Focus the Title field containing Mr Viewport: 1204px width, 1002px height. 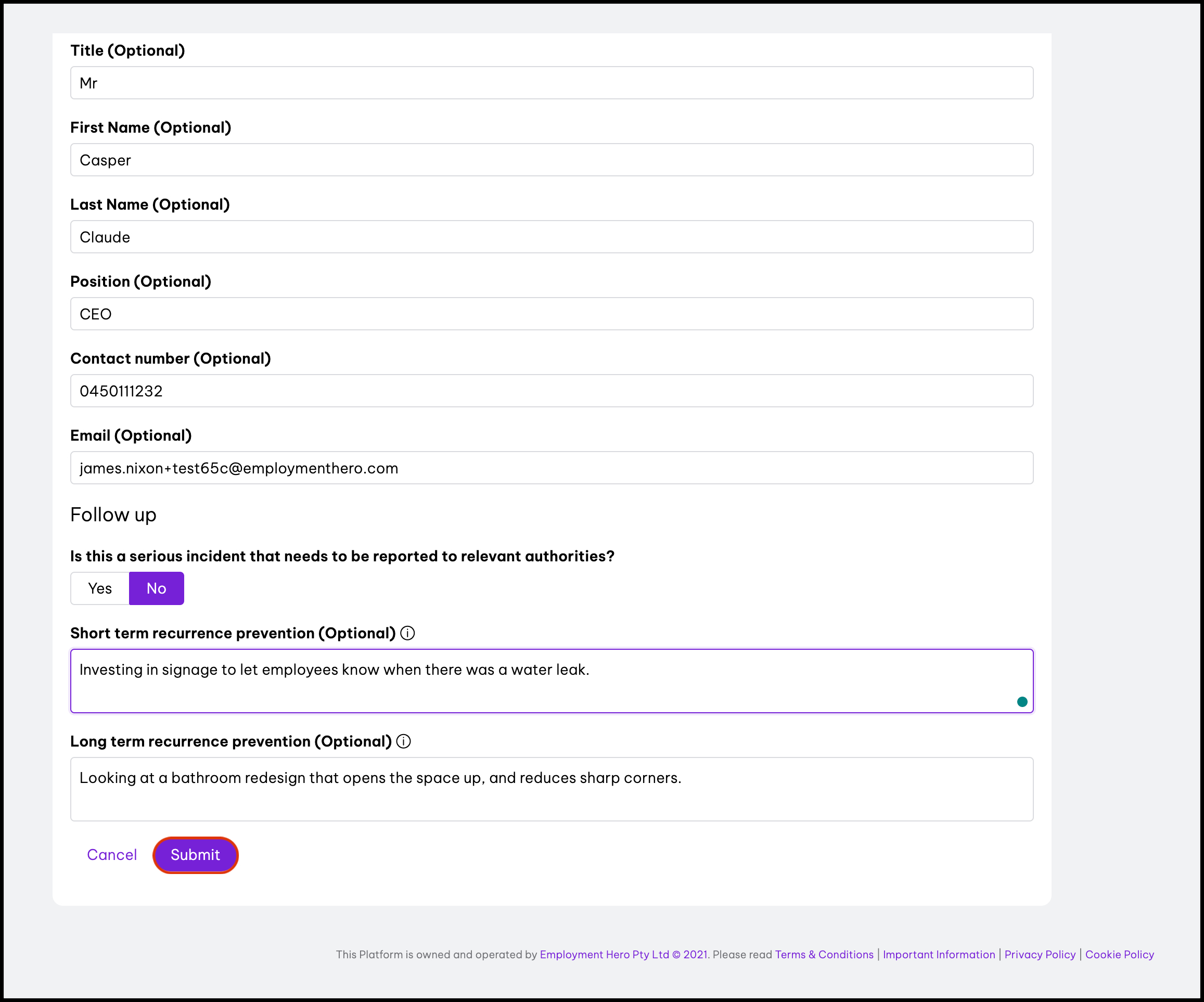coord(551,83)
